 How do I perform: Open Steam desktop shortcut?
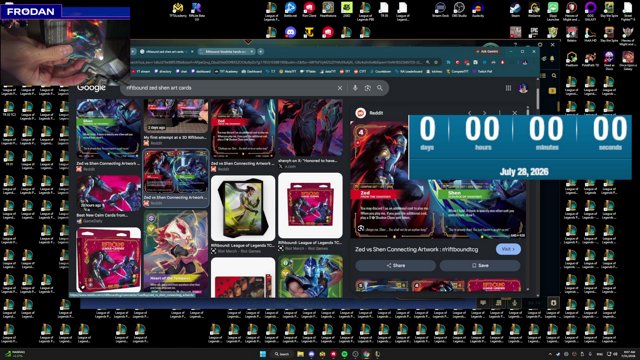pos(515,10)
